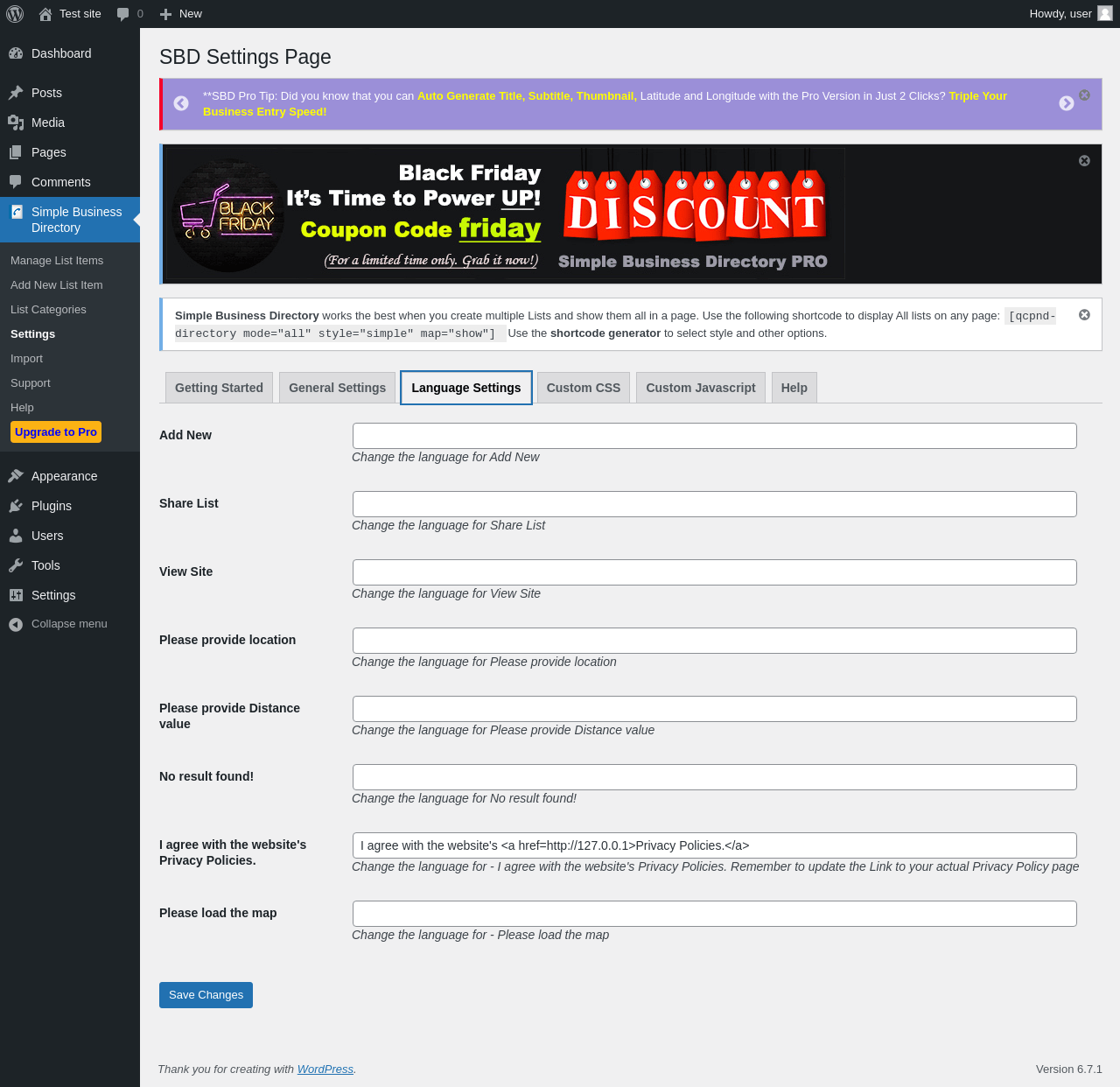The height and width of the screenshot is (1087, 1120).
Task: Click the SBD Settings Page heading
Action: (245, 57)
